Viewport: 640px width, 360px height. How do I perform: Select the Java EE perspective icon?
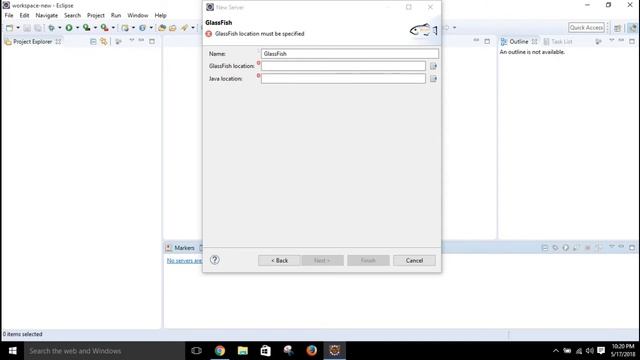click(632, 28)
